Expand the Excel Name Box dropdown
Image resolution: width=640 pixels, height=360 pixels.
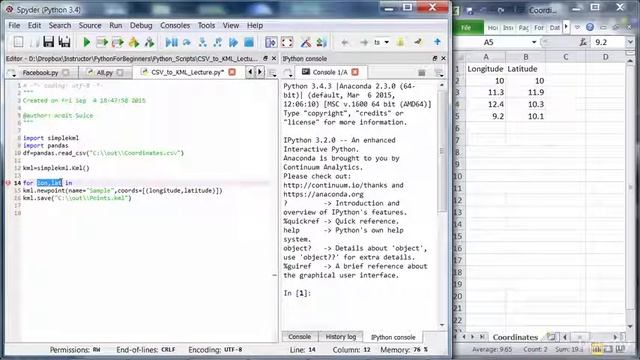[x=533, y=42]
